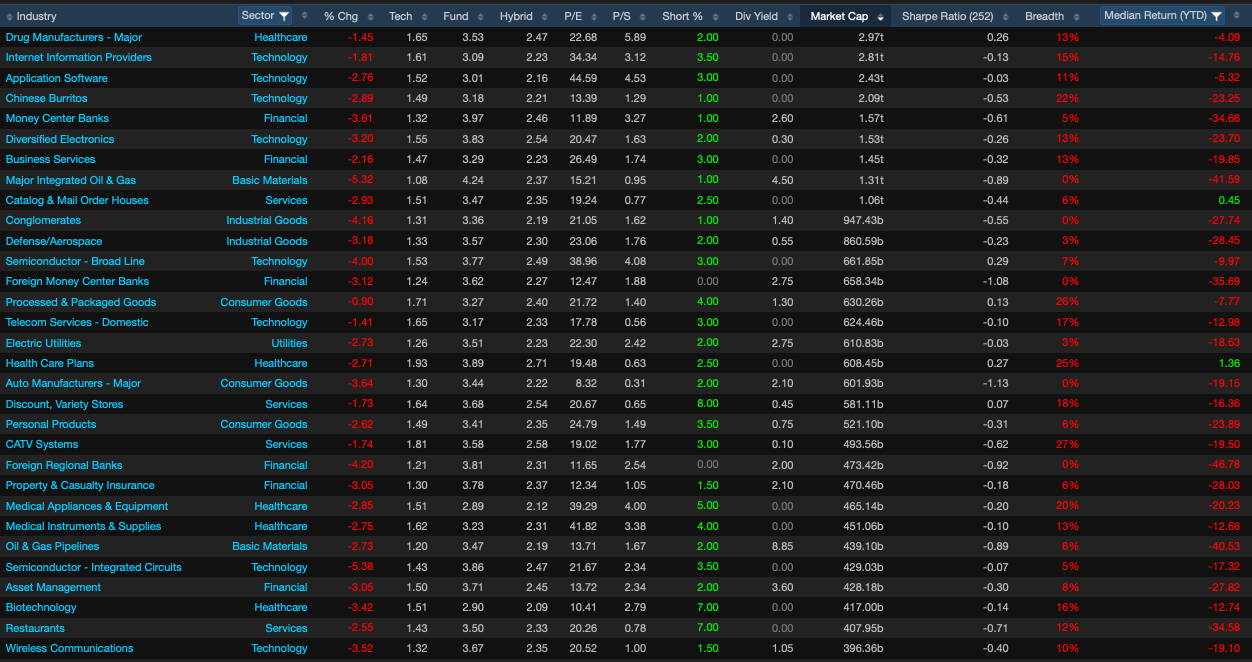Click the 1.36 median return value
The image size is (1252, 662).
[1229, 363]
